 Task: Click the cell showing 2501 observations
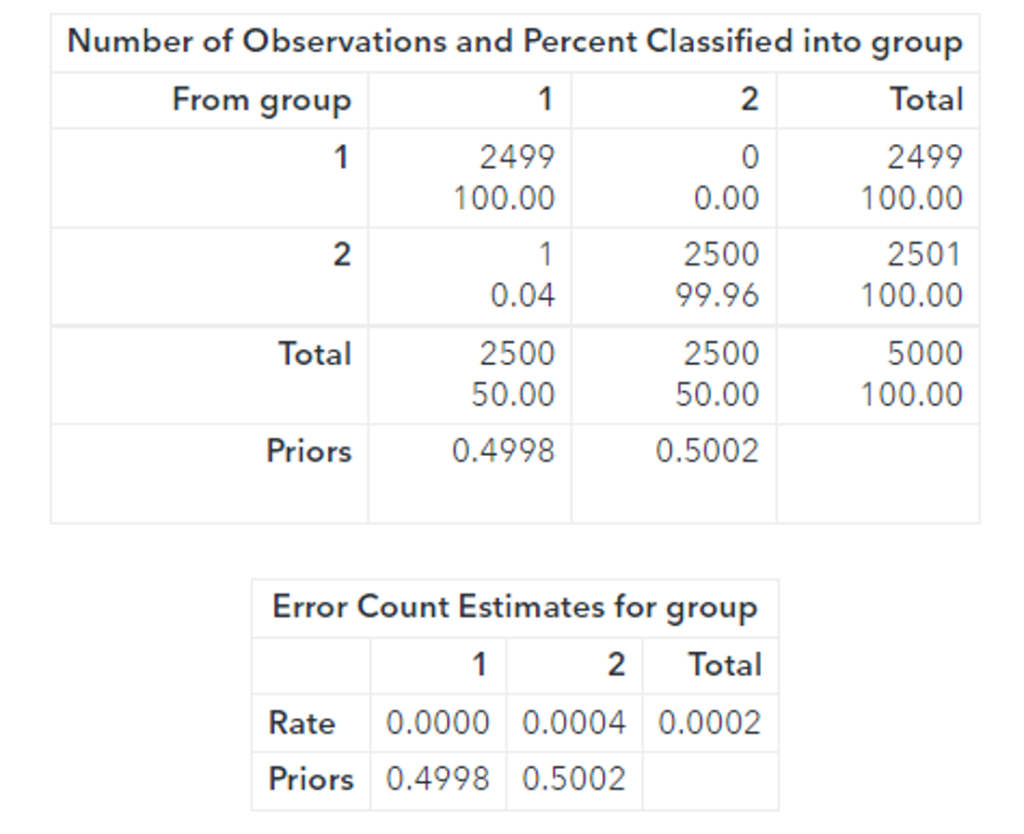point(925,256)
